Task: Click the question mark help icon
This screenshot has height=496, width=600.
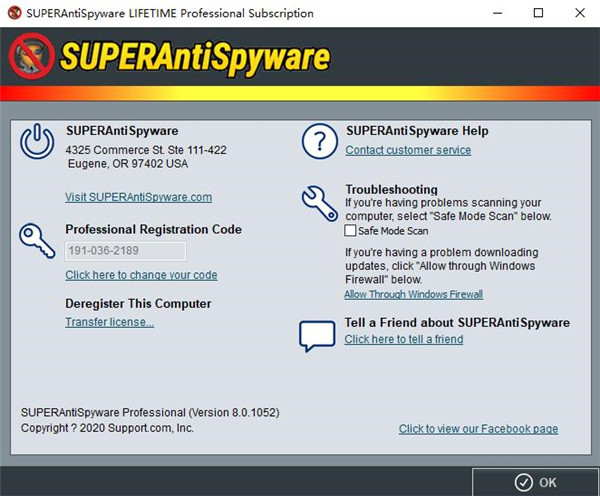Action: 320,141
